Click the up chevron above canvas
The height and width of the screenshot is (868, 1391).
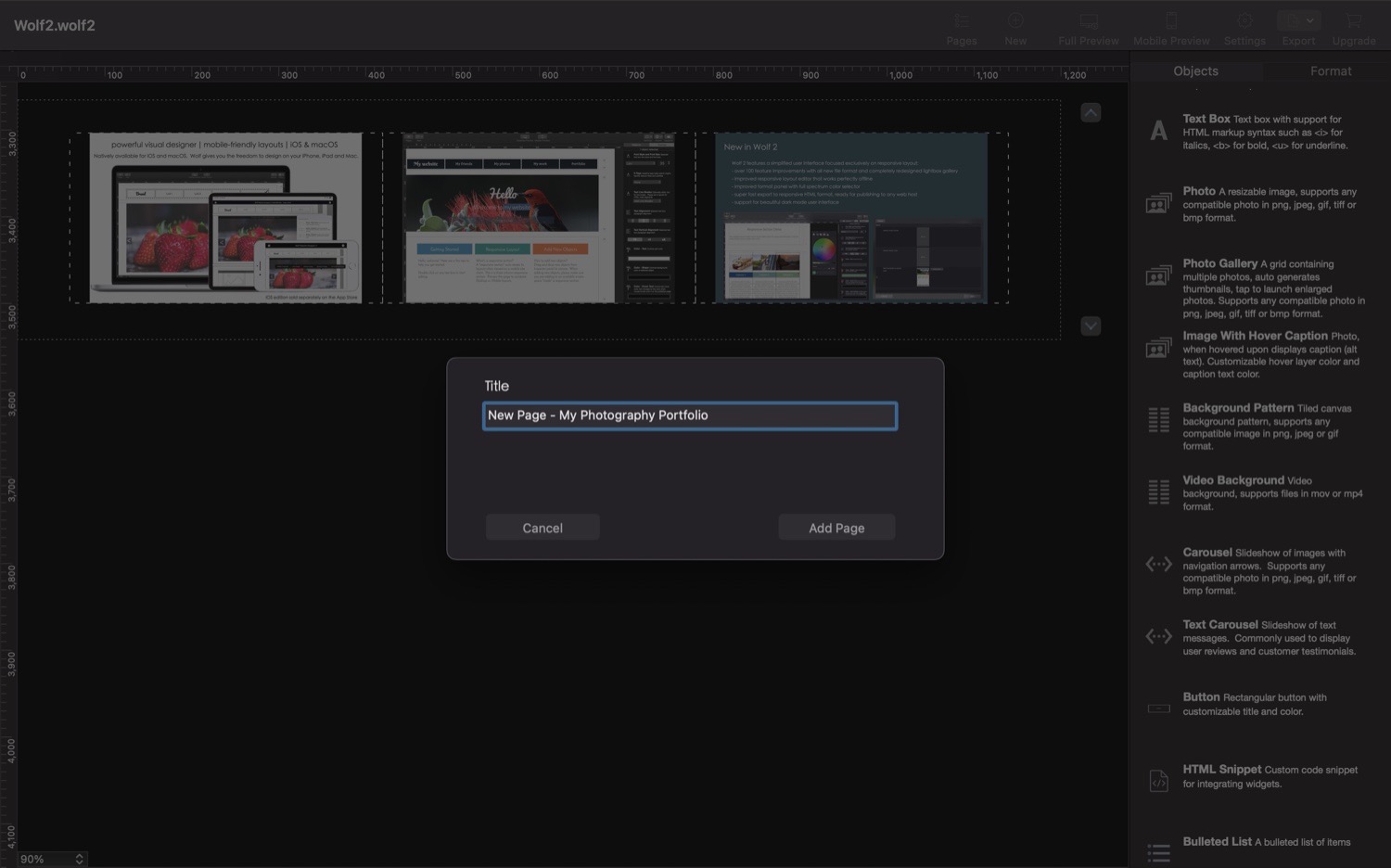click(1091, 112)
